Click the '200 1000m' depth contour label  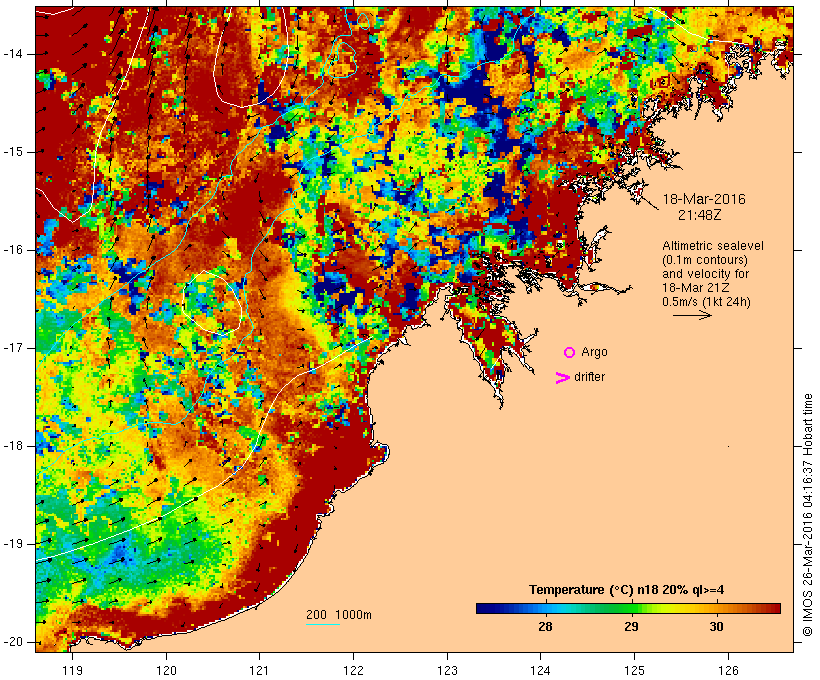coord(339,615)
